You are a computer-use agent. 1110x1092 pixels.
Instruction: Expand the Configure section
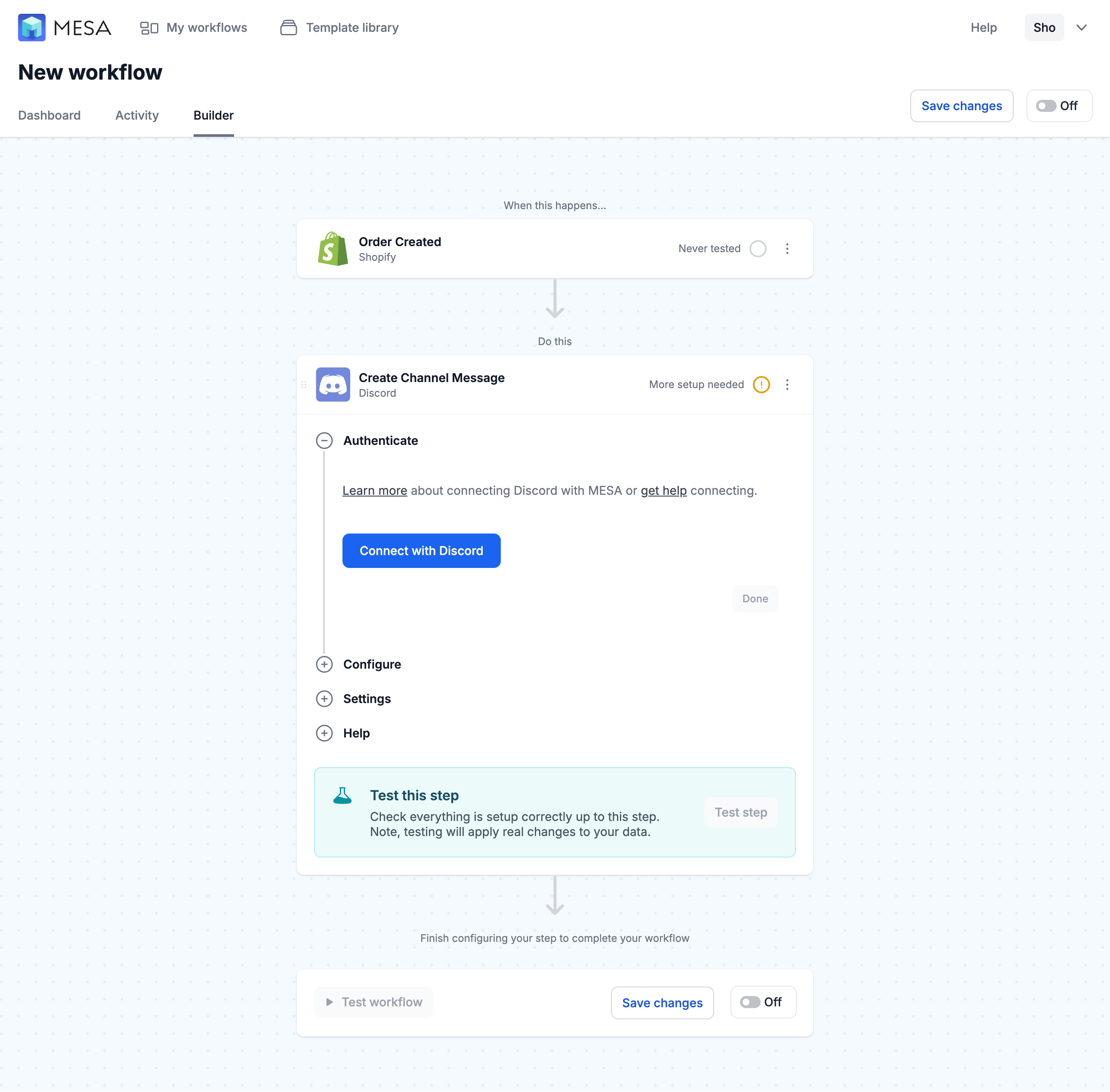point(324,664)
